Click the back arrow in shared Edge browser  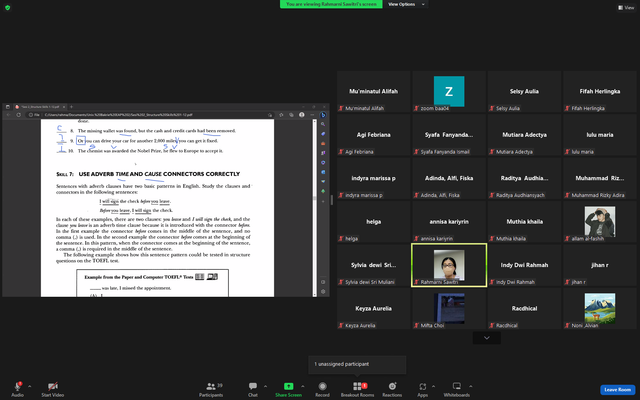pyautogui.click(x=8, y=115)
